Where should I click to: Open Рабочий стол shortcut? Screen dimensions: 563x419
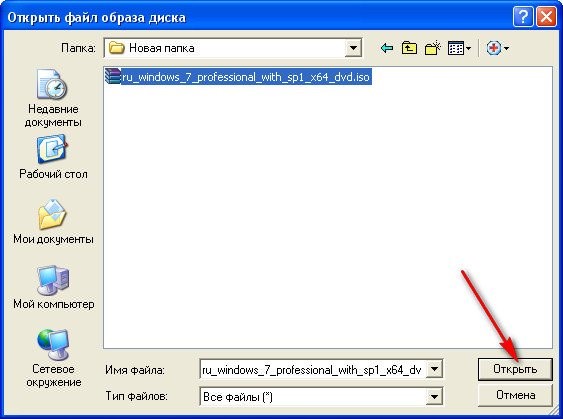pyautogui.click(x=53, y=157)
